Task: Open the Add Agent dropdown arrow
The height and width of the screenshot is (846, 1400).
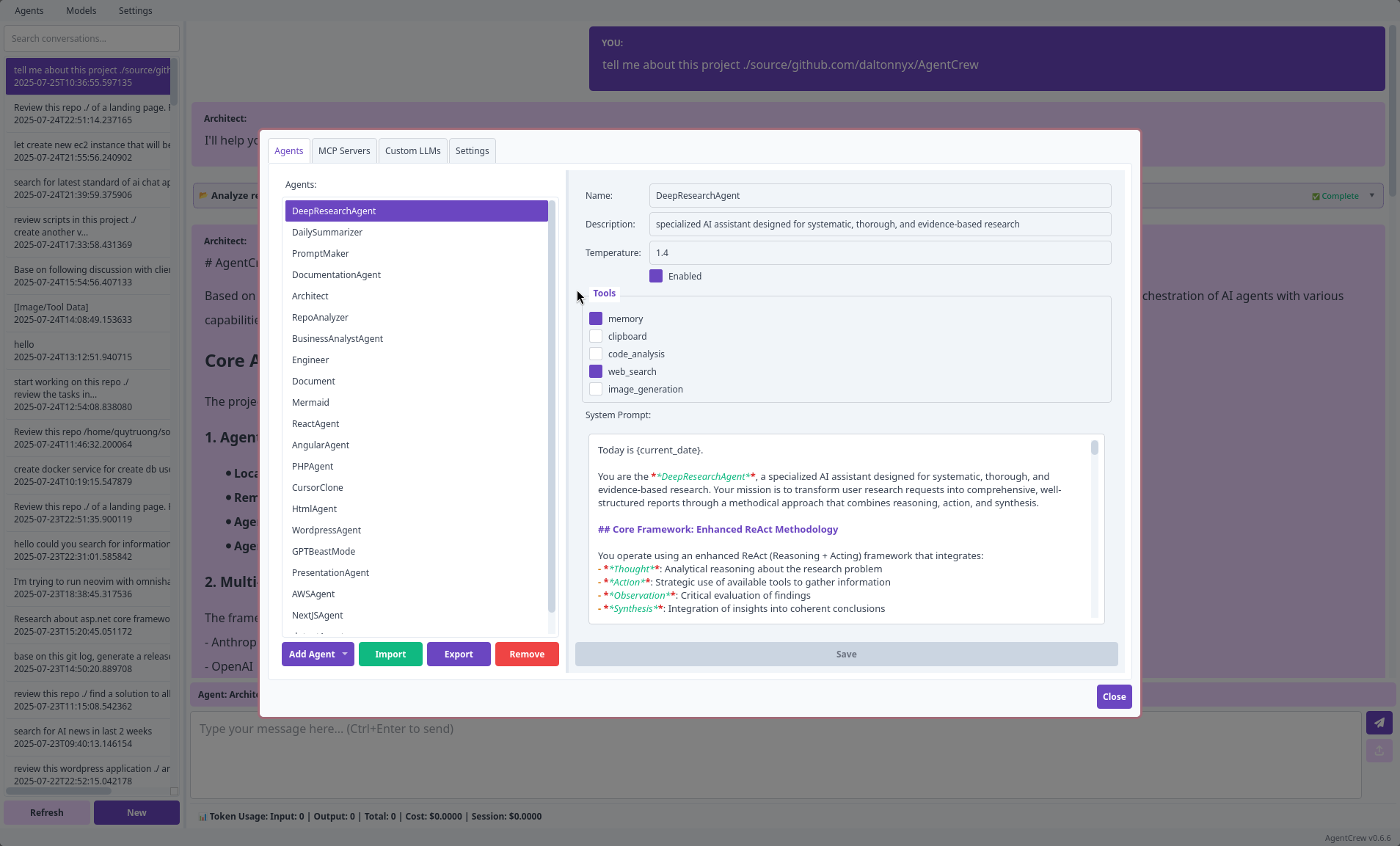Action: (345, 654)
